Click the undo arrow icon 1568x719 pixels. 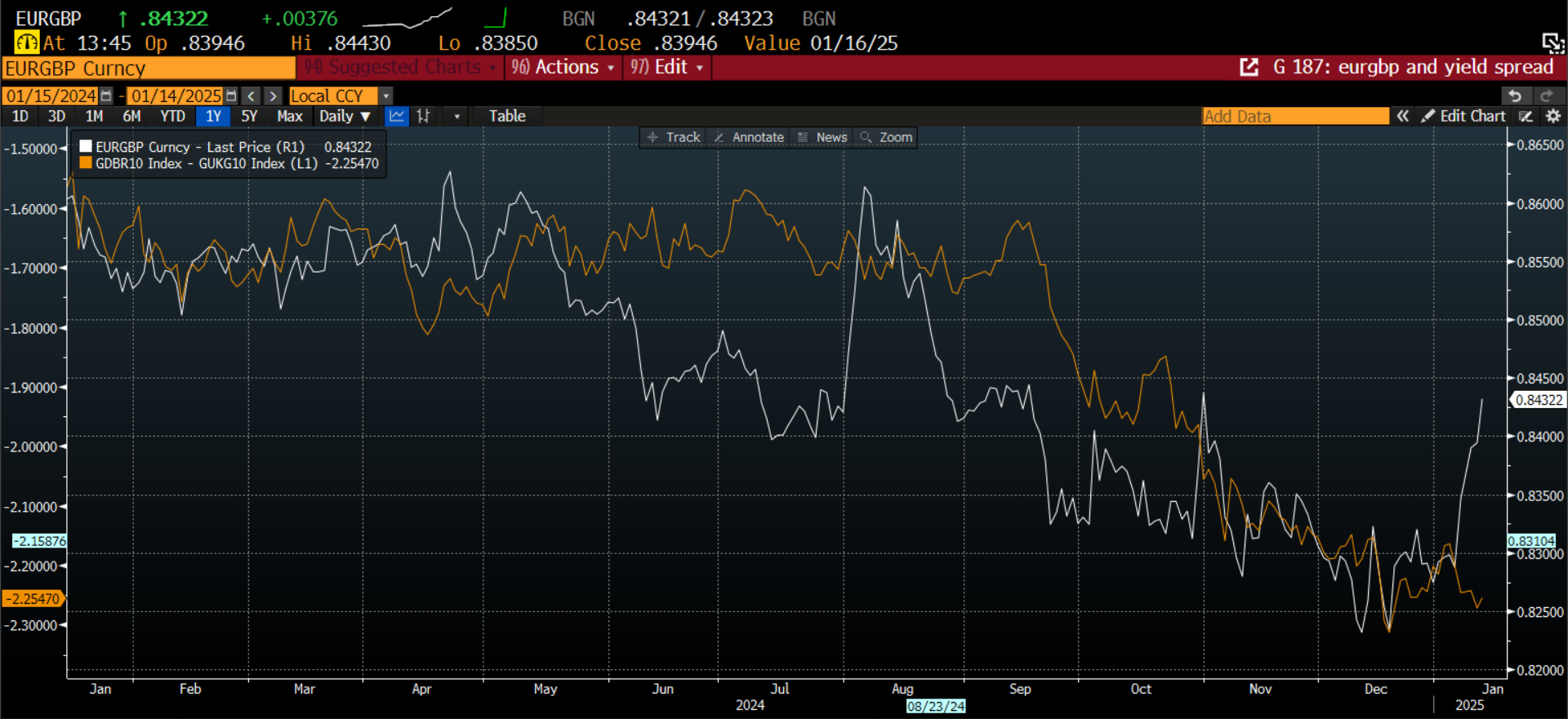(x=1515, y=96)
